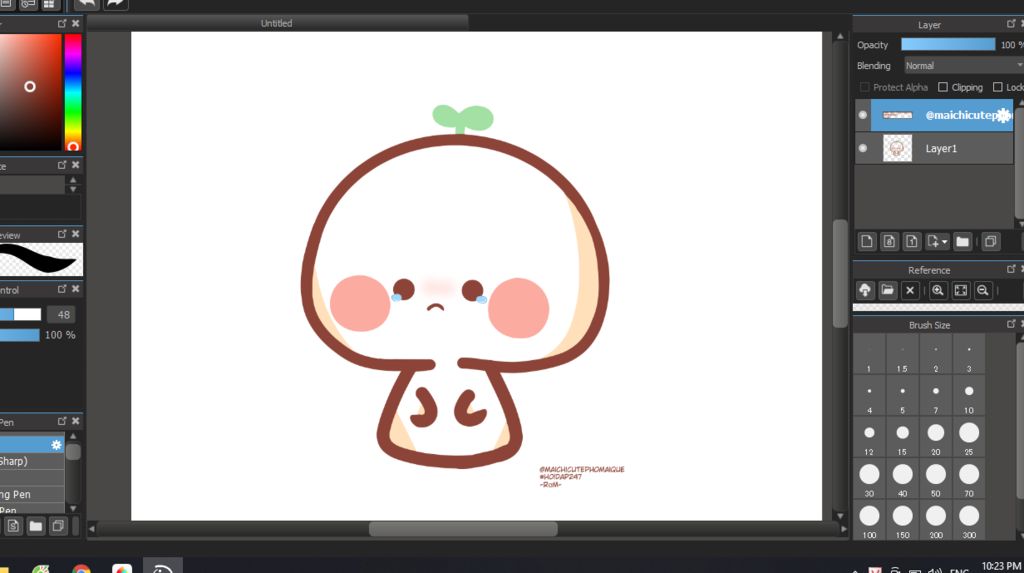
Task: Open the Blending mode dropdown
Action: [x=963, y=65]
